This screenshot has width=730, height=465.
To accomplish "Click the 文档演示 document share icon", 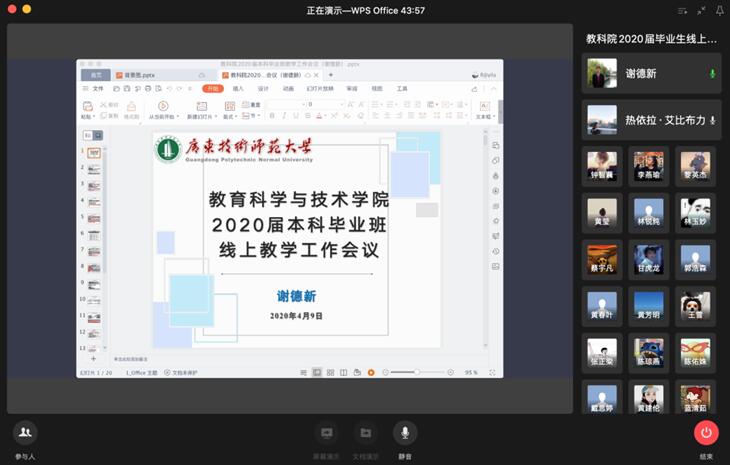I will (365, 433).
